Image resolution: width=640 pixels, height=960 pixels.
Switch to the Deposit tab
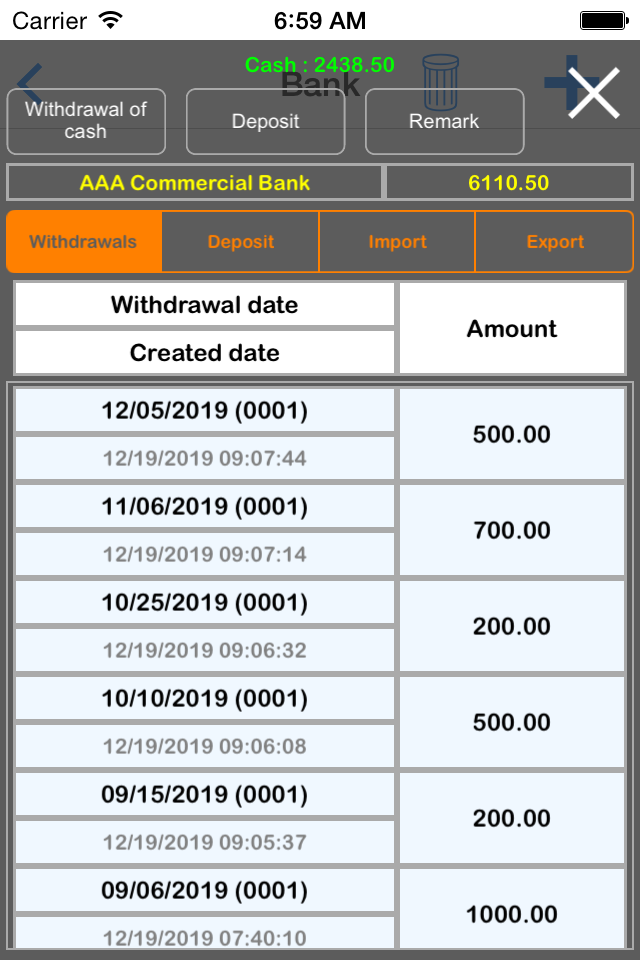[240, 241]
